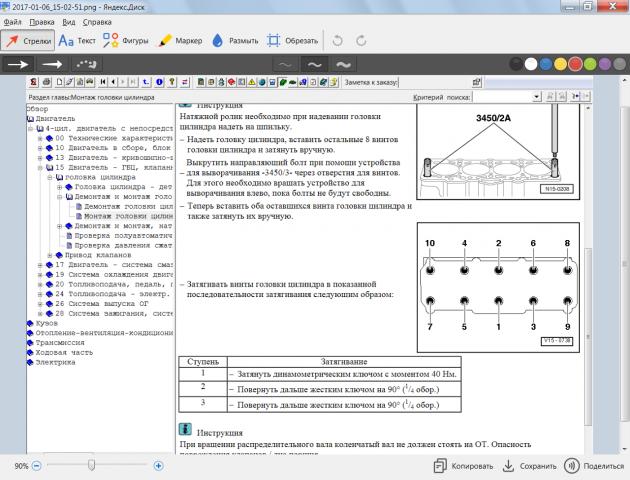This screenshot has height=480, width=630.
Task: Pick the black color swatch
Action: 516,64
